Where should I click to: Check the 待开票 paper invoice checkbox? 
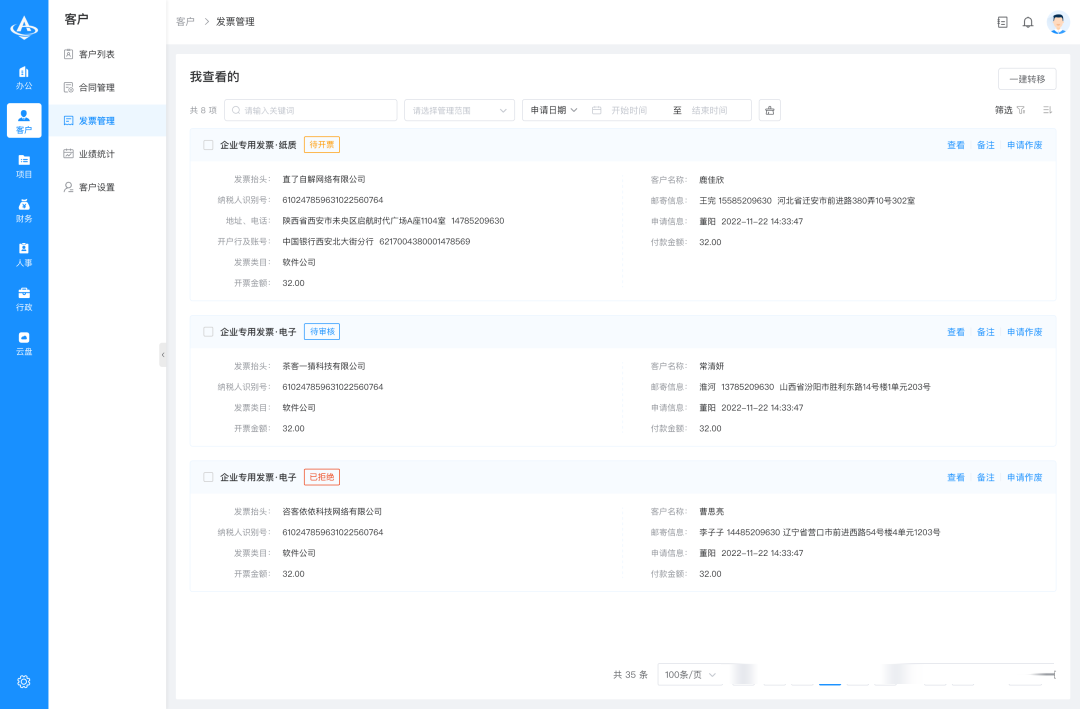[208, 145]
